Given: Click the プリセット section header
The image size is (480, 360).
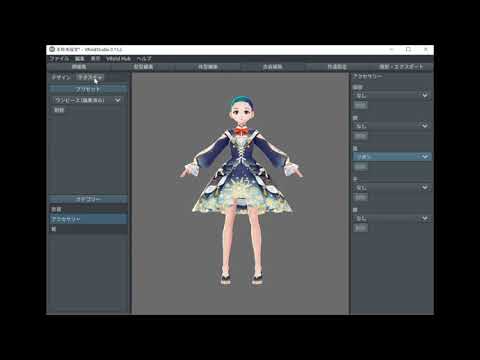Looking at the screenshot, I should 88,89.
